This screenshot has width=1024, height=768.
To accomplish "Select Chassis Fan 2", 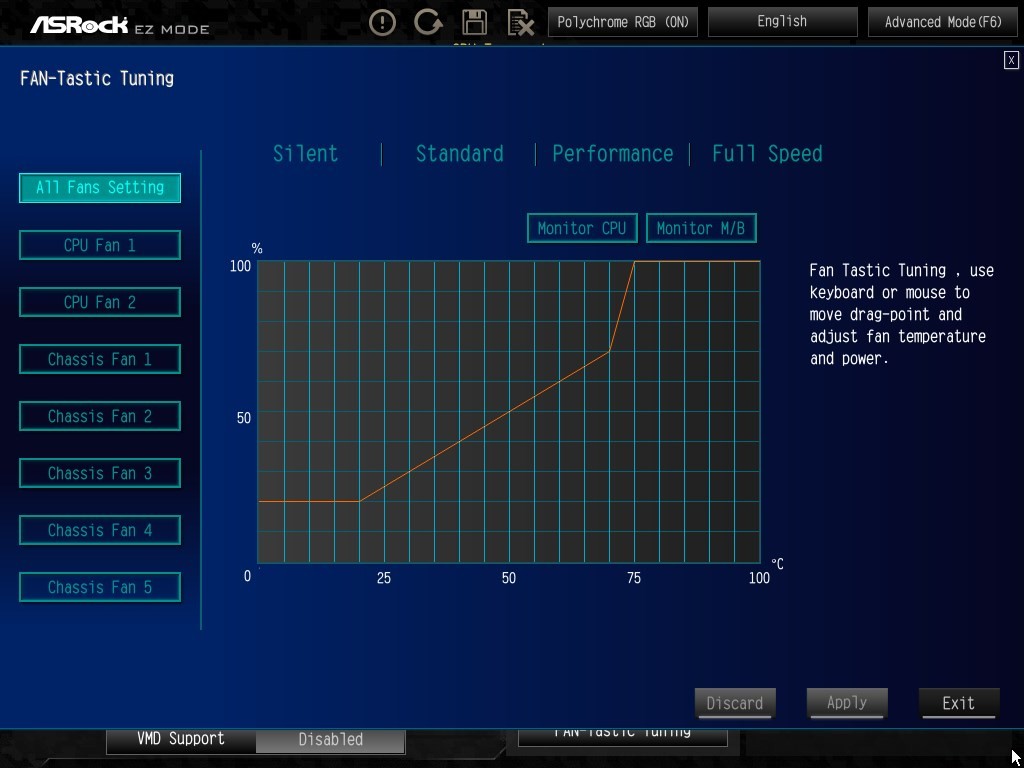I will (x=100, y=416).
